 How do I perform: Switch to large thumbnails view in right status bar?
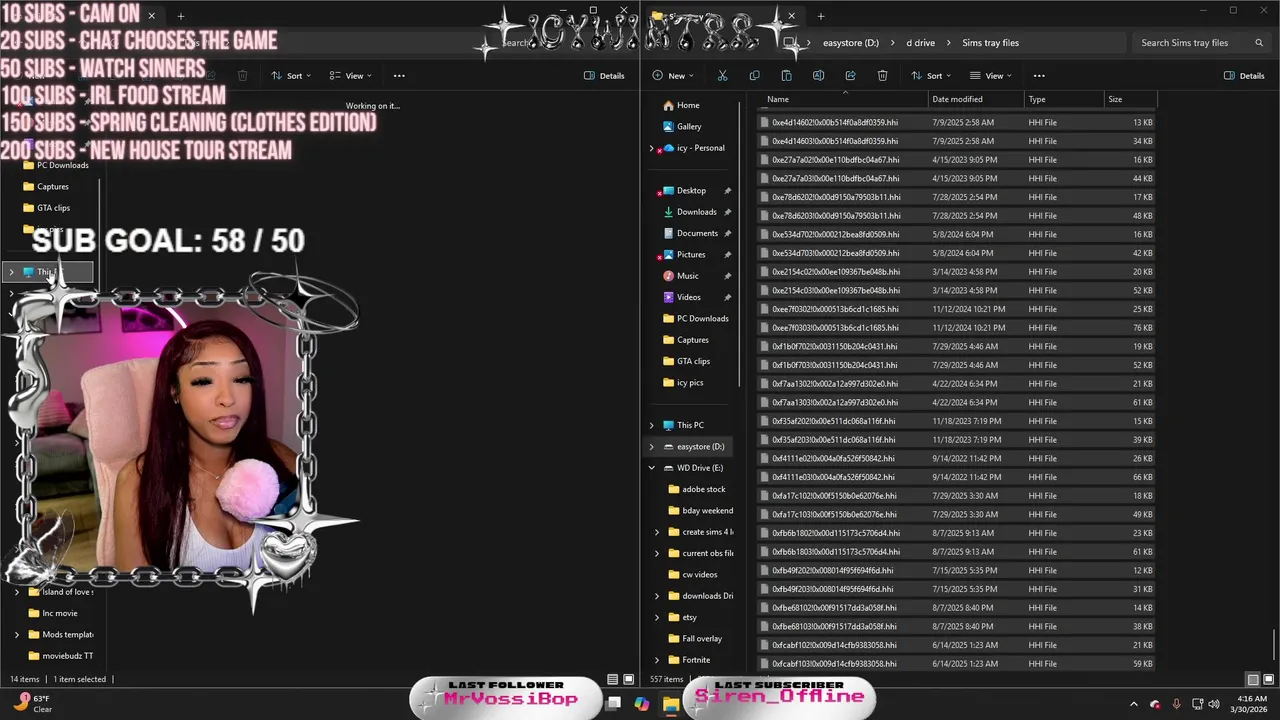(1267, 680)
